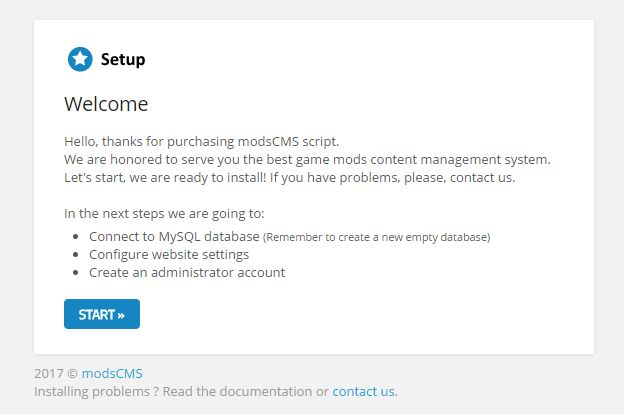
Task: Click the Welcome heading
Action: tap(106, 104)
